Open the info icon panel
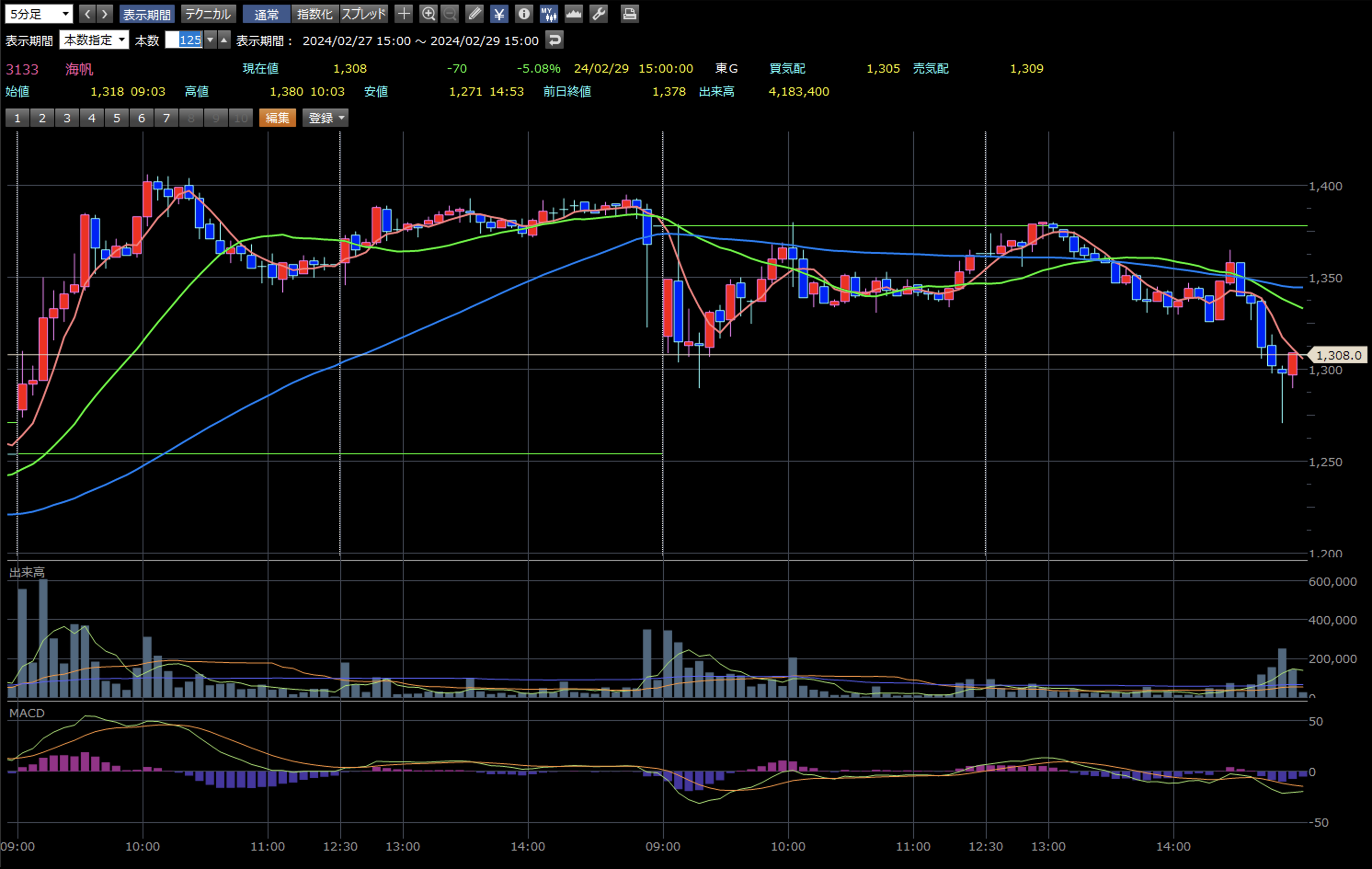1372x869 pixels. 524,14
